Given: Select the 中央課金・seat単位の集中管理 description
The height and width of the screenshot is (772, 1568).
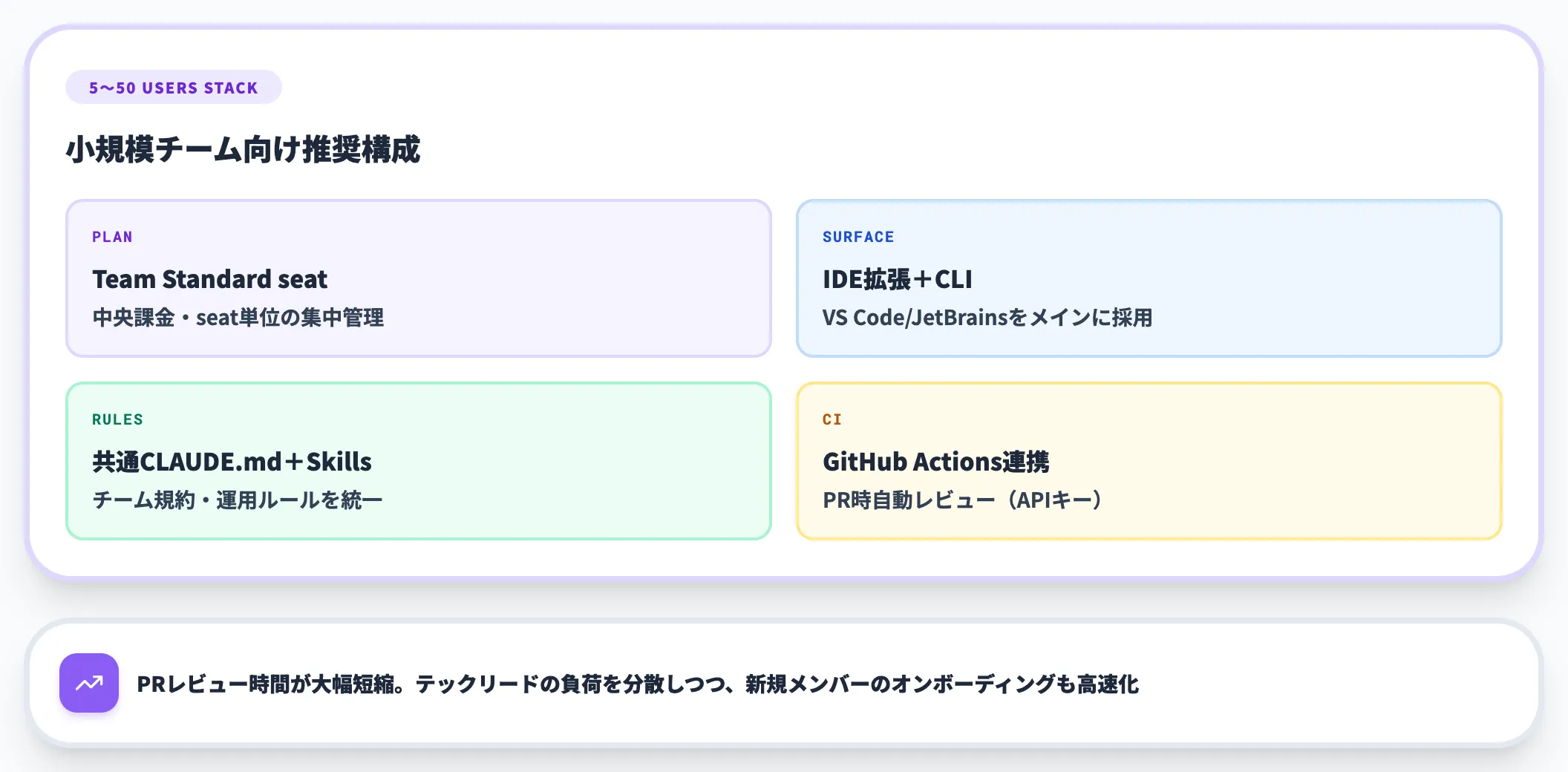Looking at the screenshot, I should click(x=238, y=318).
